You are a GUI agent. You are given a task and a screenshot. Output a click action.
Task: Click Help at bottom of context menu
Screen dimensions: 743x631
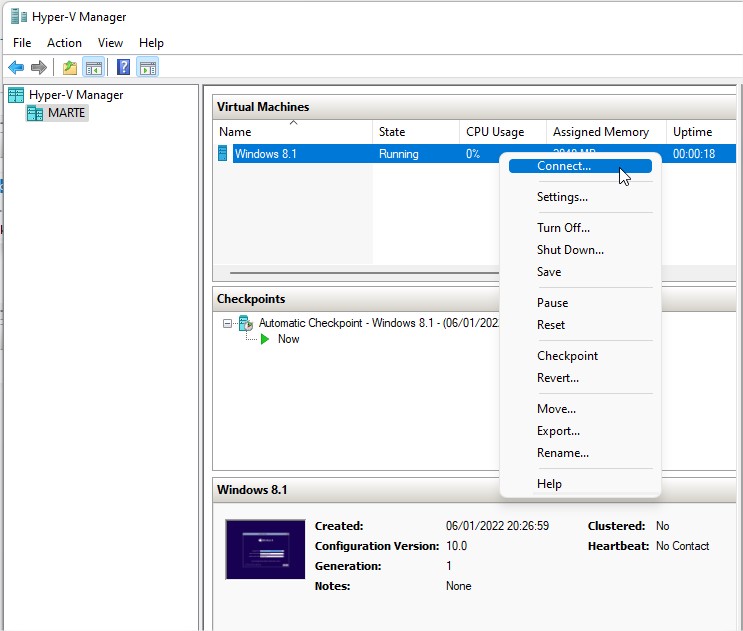coord(580,484)
